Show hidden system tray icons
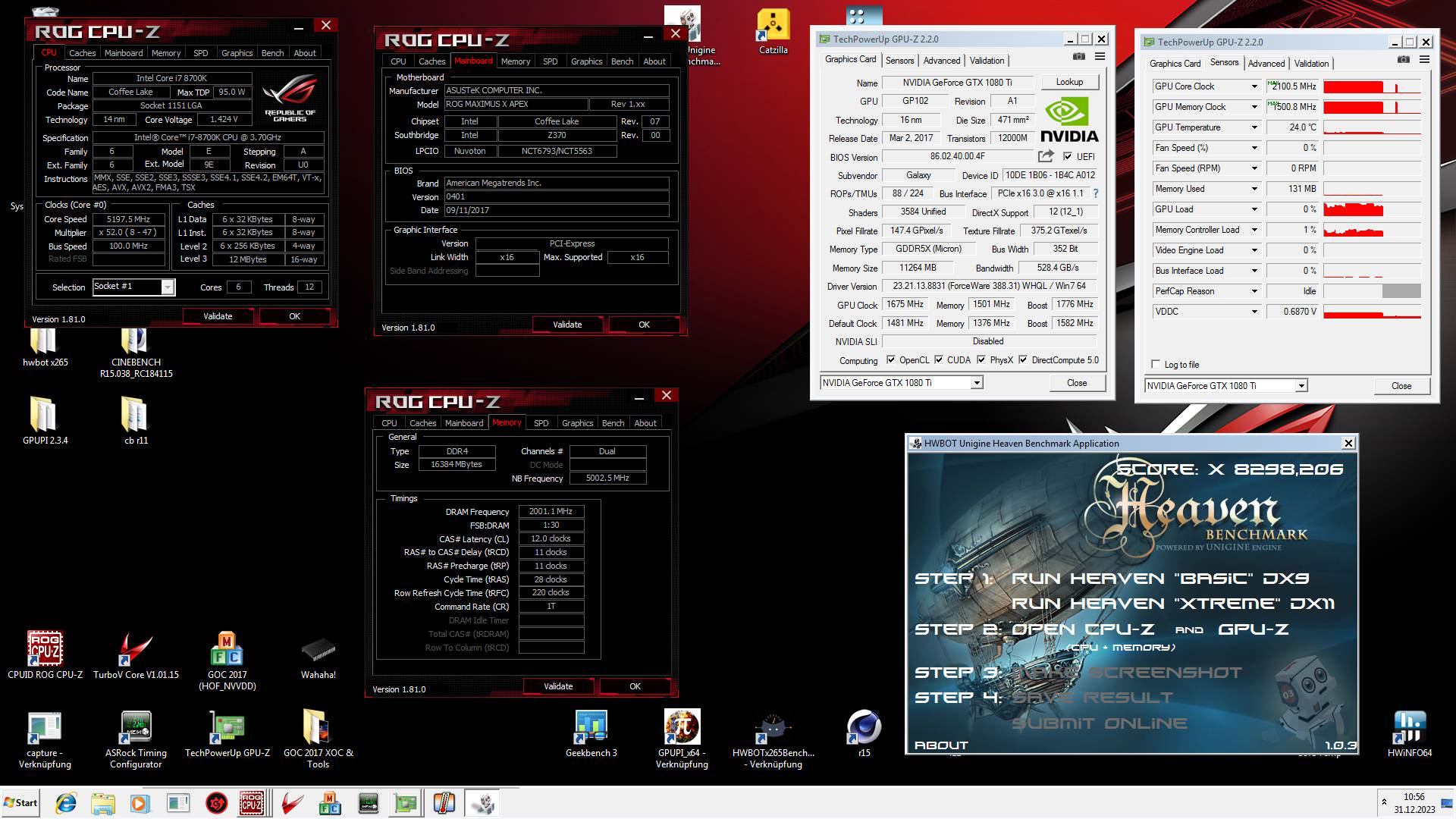1456x819 pixels. pos(1384,802)
